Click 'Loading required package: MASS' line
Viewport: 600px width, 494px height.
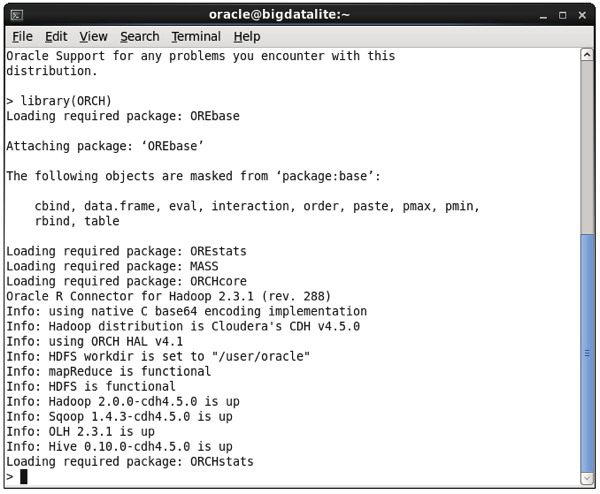pyautogui.click(x=112, y=266)
